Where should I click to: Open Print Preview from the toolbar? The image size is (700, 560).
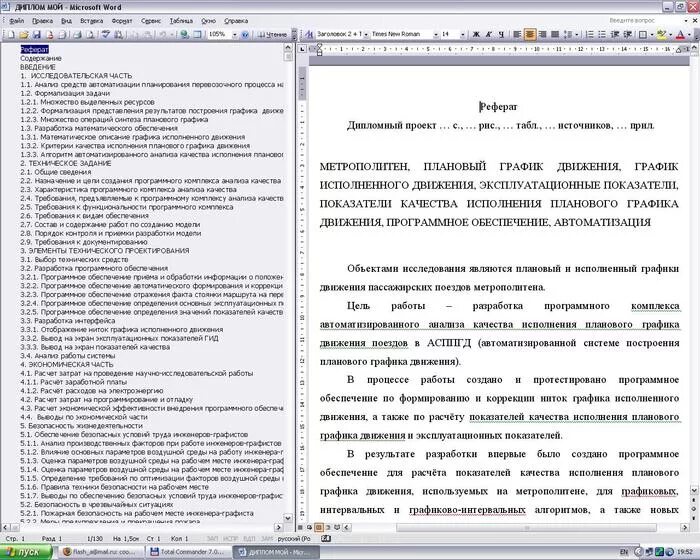pyautogui.click(x=90, y=34)
